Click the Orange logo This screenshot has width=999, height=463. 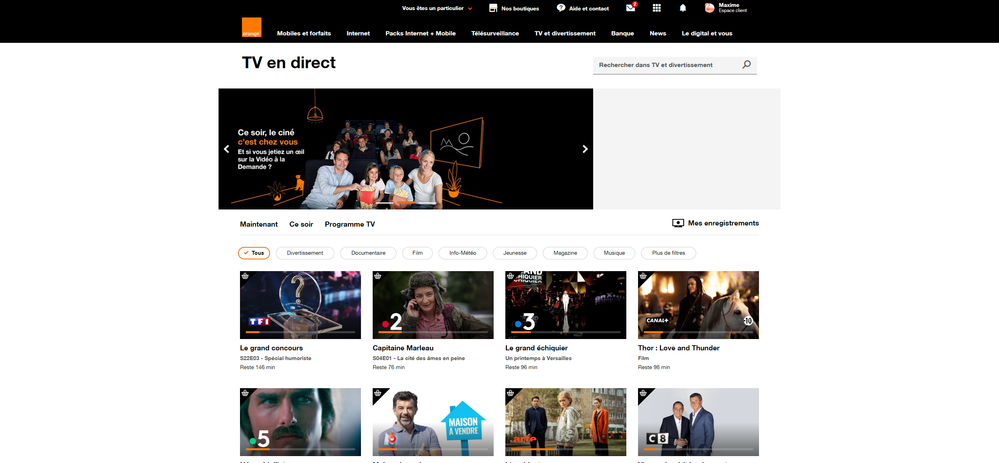(251, 28)
